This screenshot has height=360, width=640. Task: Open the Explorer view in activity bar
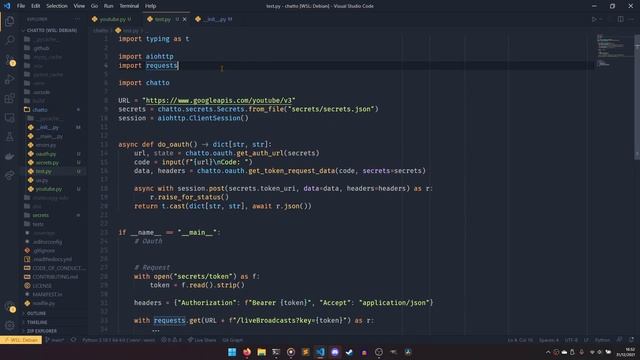10,21
